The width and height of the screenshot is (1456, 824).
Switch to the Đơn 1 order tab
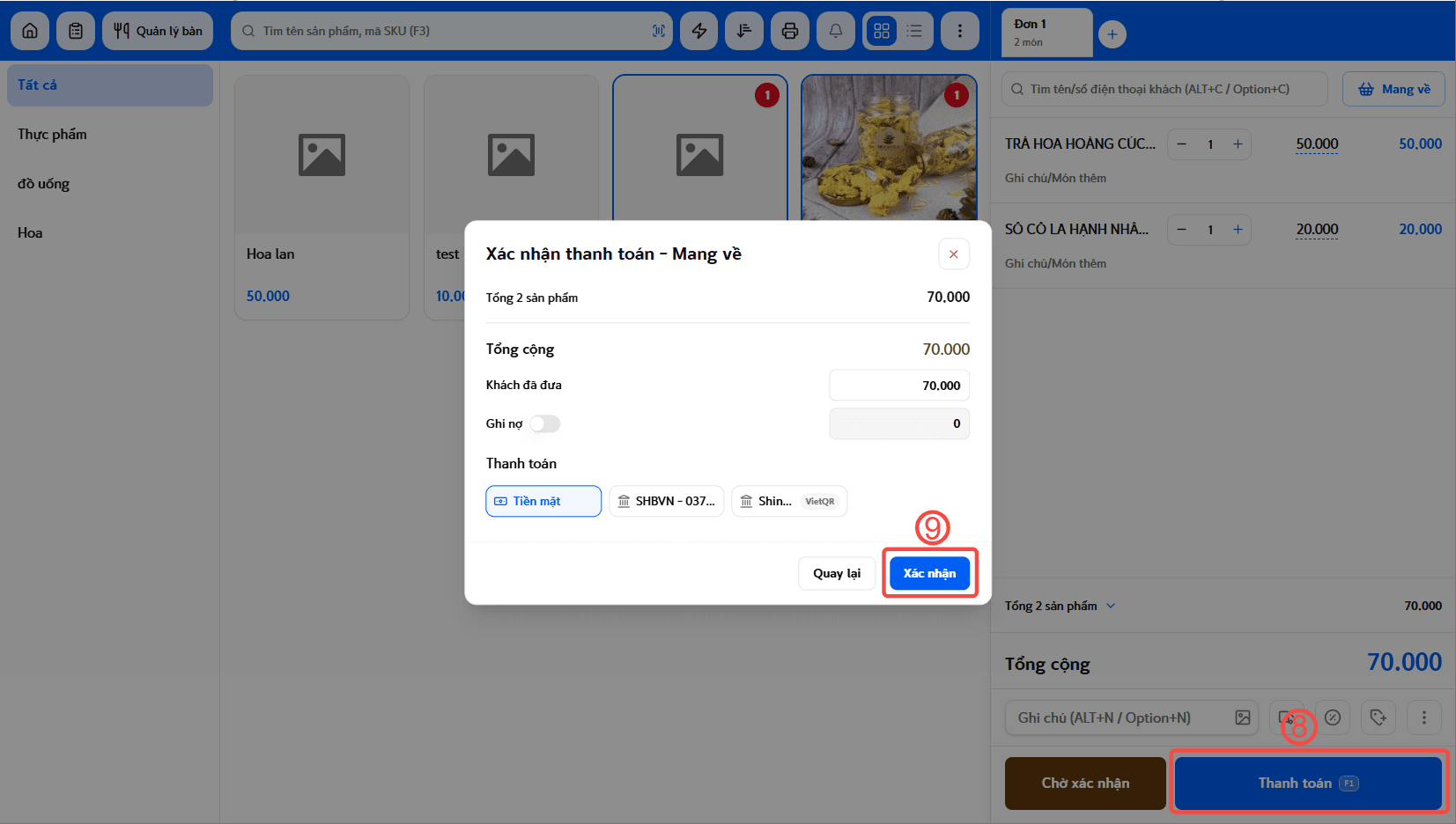(1047, 33)
